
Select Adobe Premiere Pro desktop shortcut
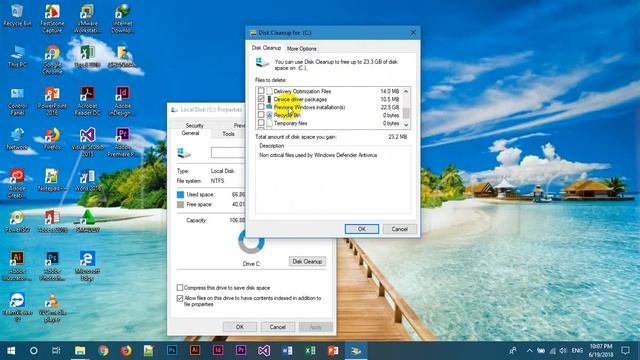[x=122, y=142]
